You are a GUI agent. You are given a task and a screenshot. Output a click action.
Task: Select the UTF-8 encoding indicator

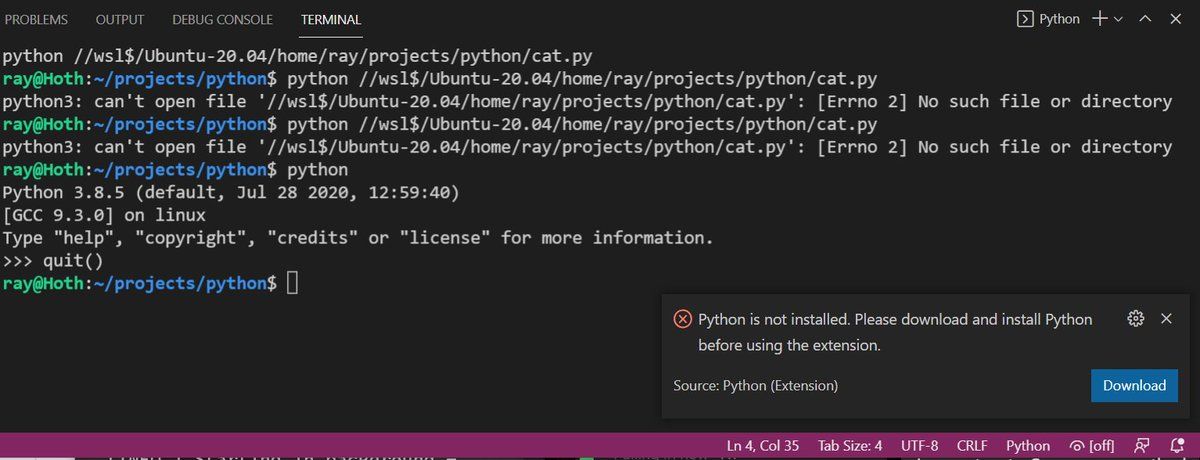point(919,445)
